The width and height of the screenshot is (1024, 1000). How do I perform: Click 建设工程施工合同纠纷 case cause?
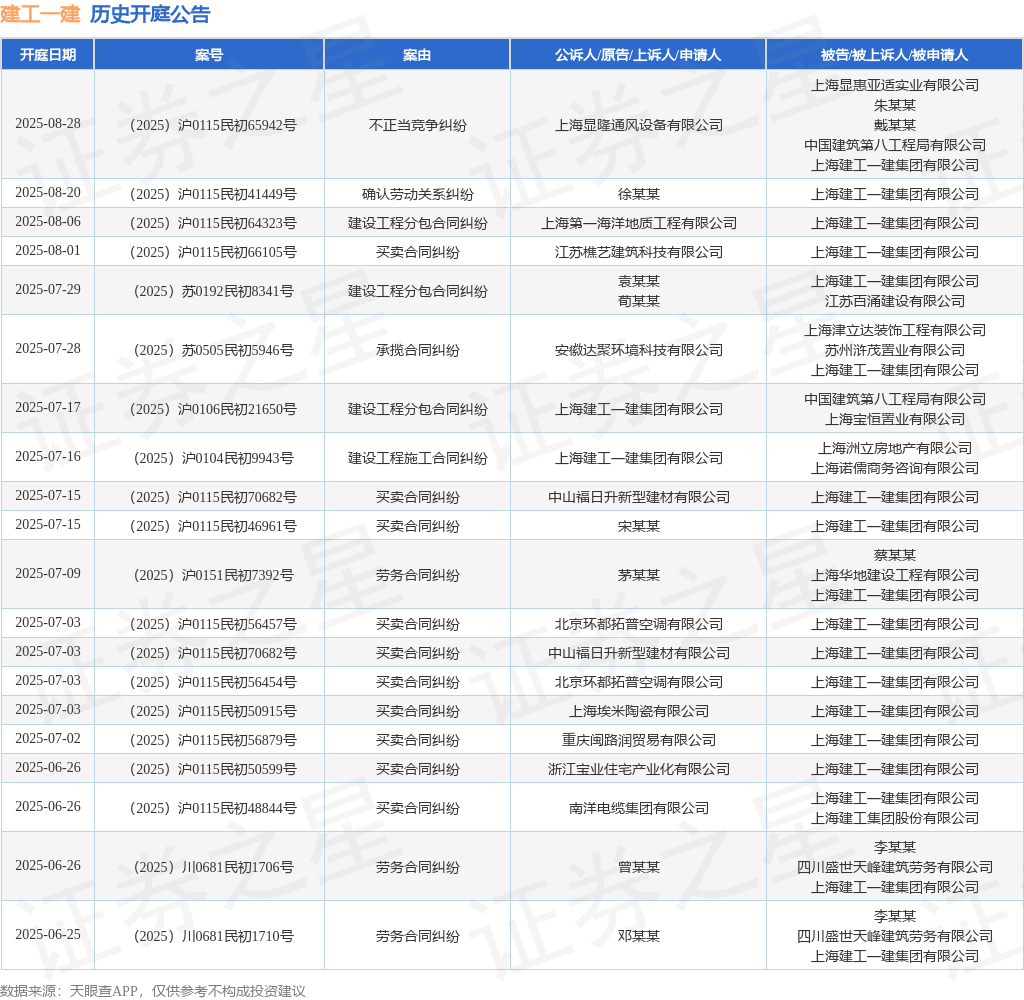pyautogui.click(x=417, y=458)
